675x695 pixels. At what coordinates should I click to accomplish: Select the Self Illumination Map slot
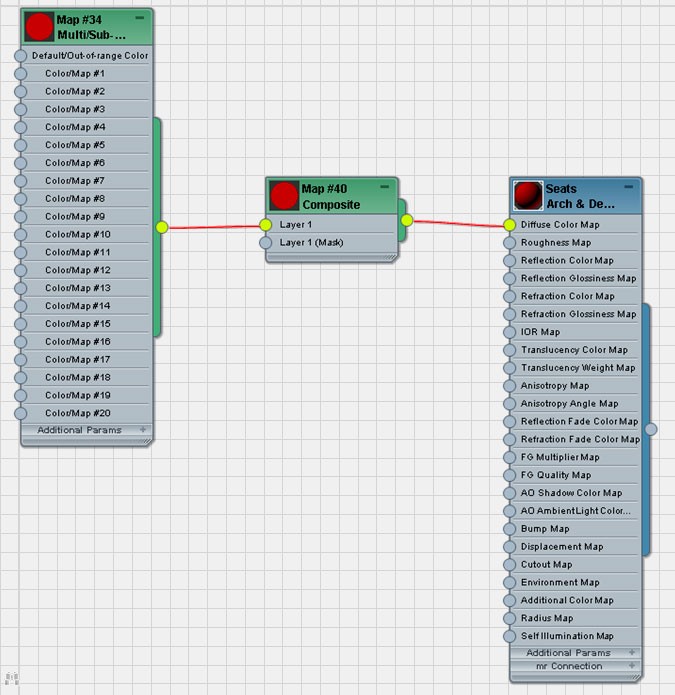point(574,636)
